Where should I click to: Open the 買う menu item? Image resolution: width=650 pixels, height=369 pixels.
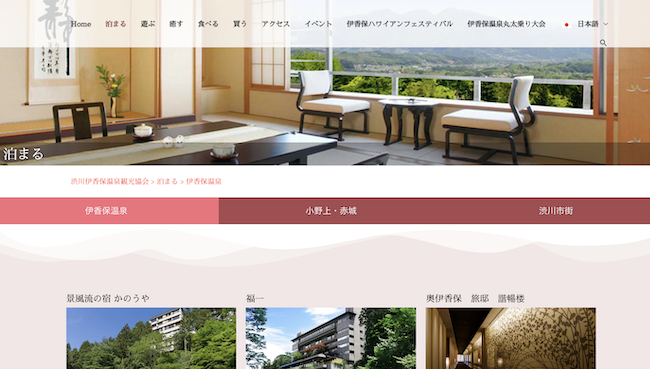pyautogui.click(x=240, y=24)
